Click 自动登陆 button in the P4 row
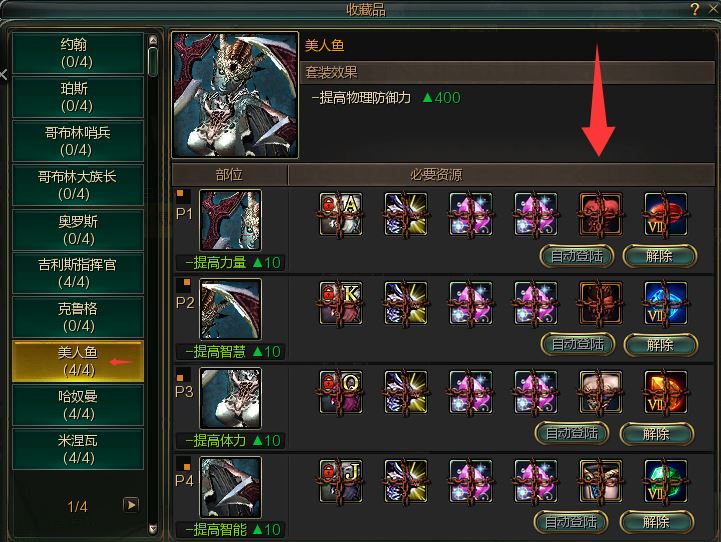 (571, 522)
